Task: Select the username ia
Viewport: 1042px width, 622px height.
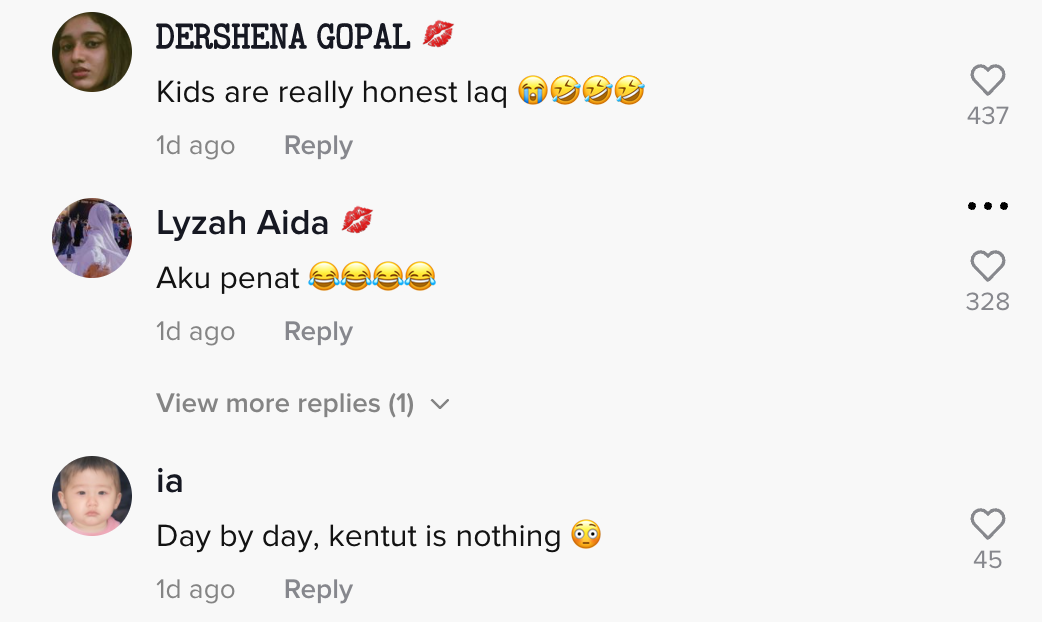Action: [x=170, y=481]
